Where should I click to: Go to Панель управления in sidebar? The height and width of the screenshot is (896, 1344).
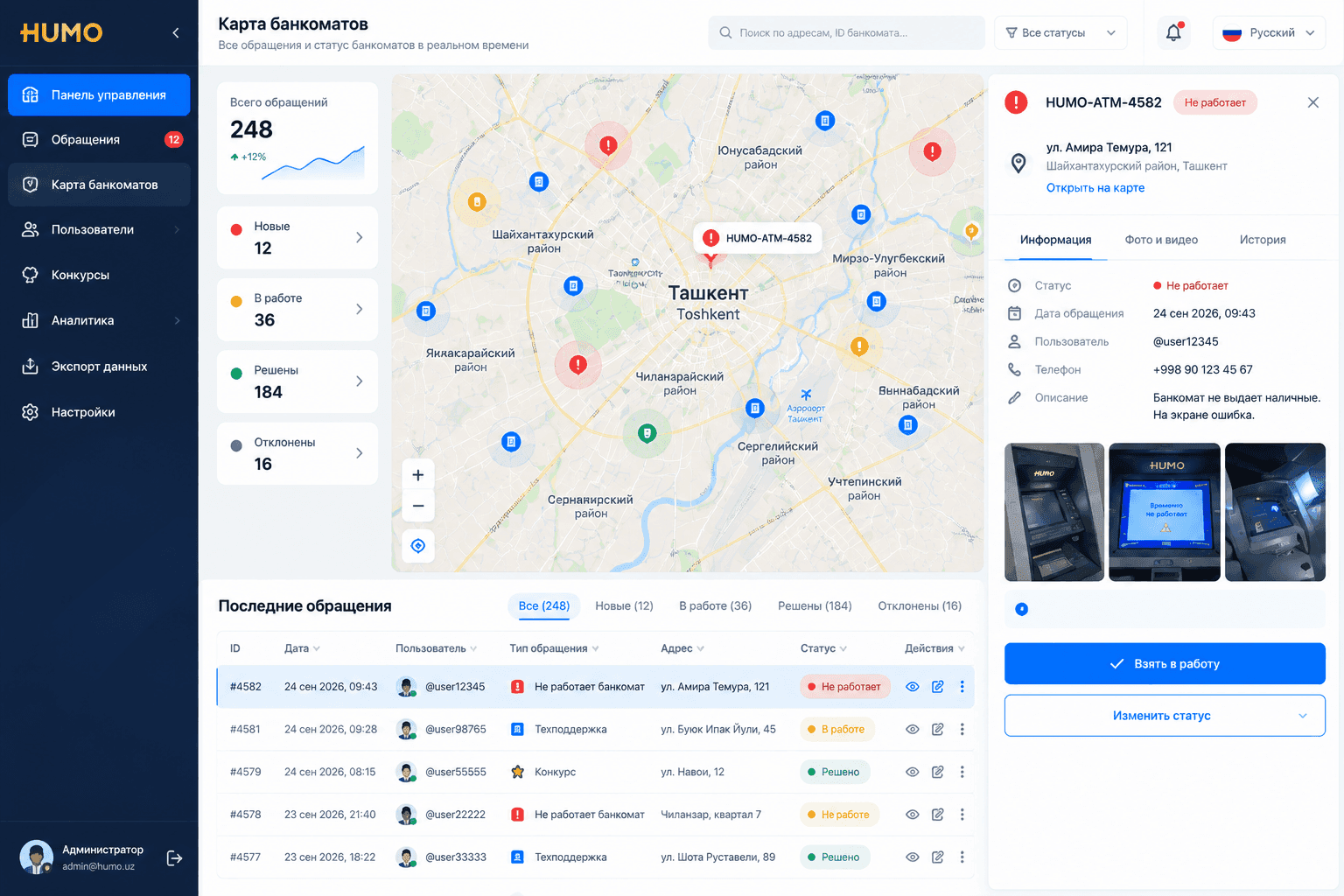99,94
